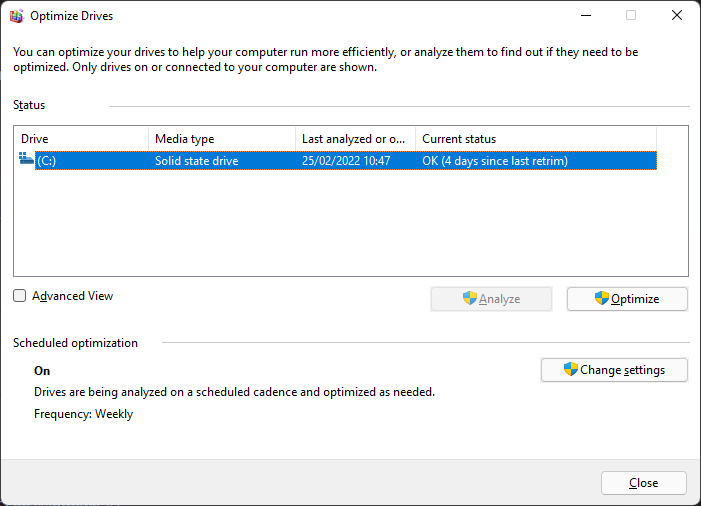
Task: Click the C: drive icon
Action: click(26, 160)
